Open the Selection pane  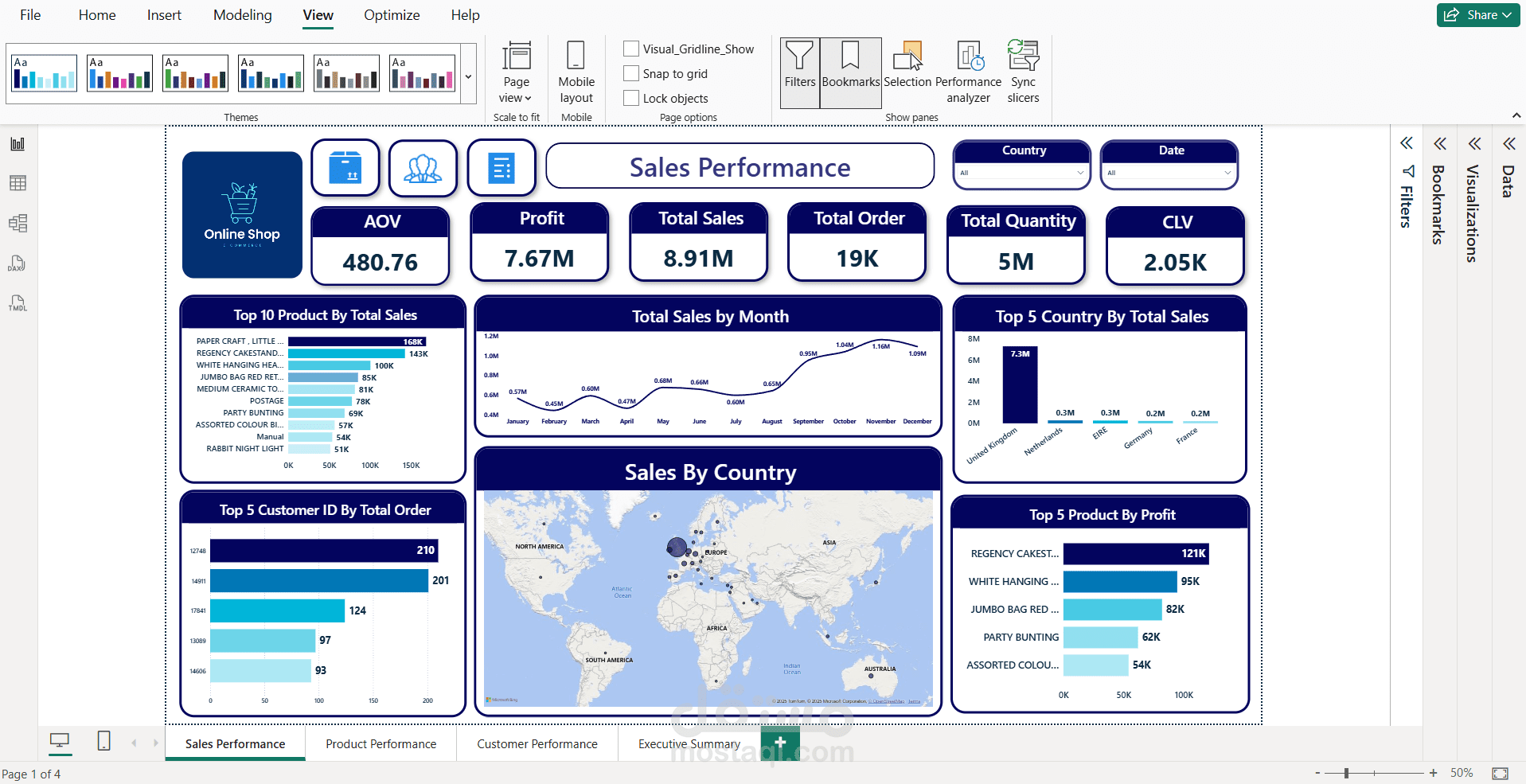click(907, 72)
